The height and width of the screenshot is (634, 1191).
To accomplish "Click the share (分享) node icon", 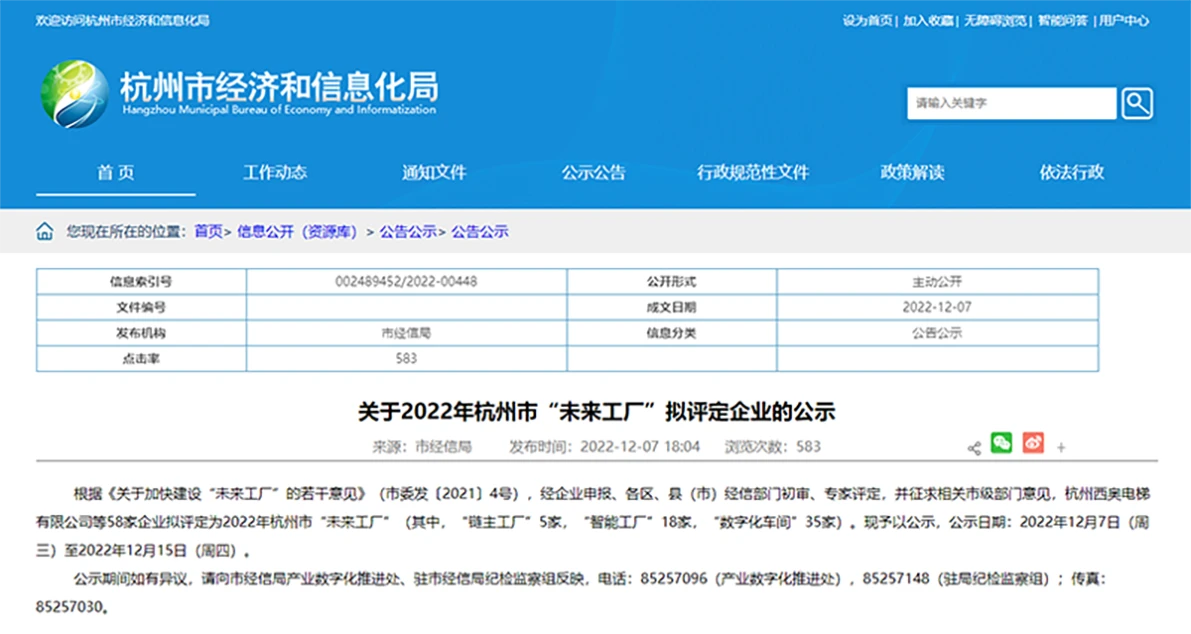I will (x=973, y=446).
